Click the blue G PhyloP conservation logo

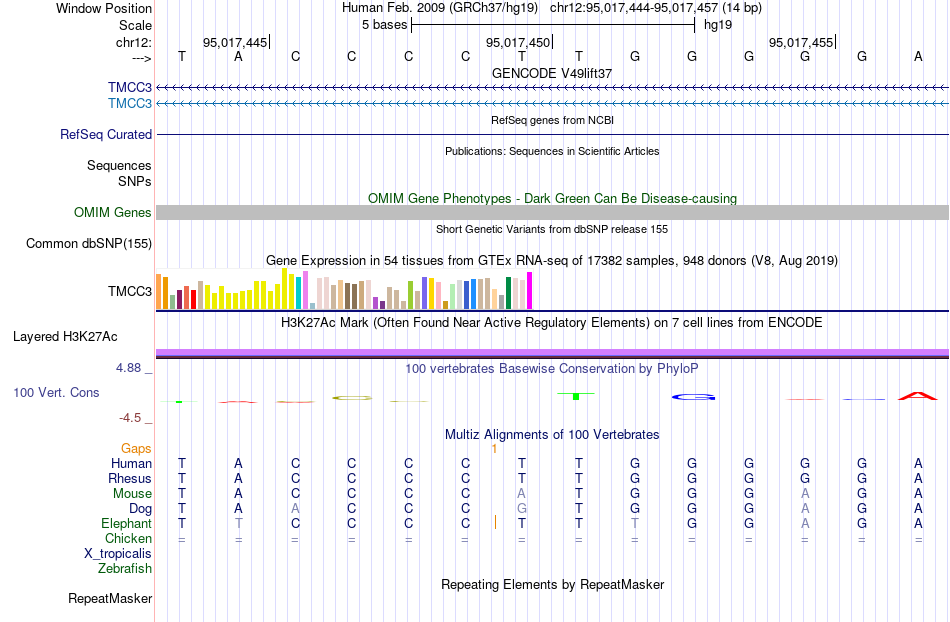[693, 397]
